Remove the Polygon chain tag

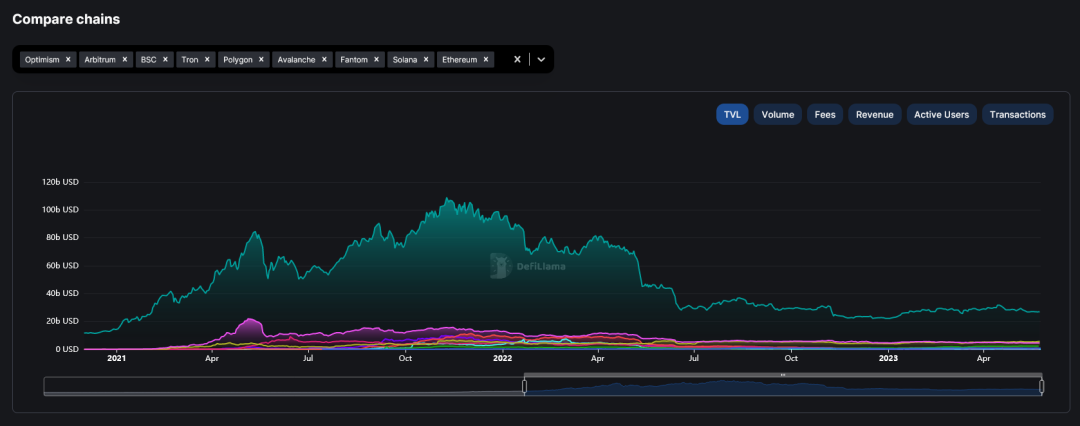pyautogui.click(x=261, y=60)
